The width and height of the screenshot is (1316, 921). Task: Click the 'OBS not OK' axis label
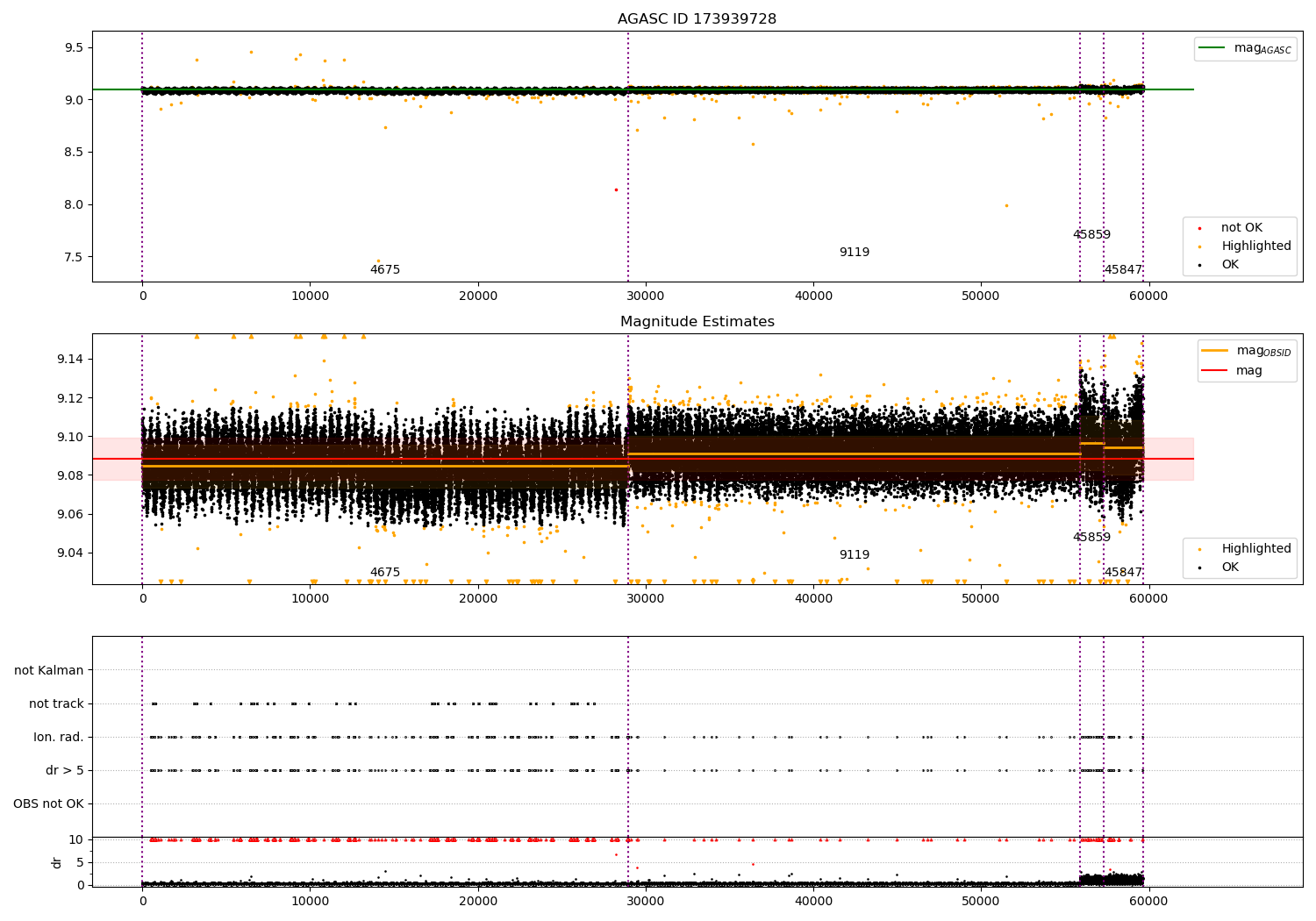click(48, 804)
